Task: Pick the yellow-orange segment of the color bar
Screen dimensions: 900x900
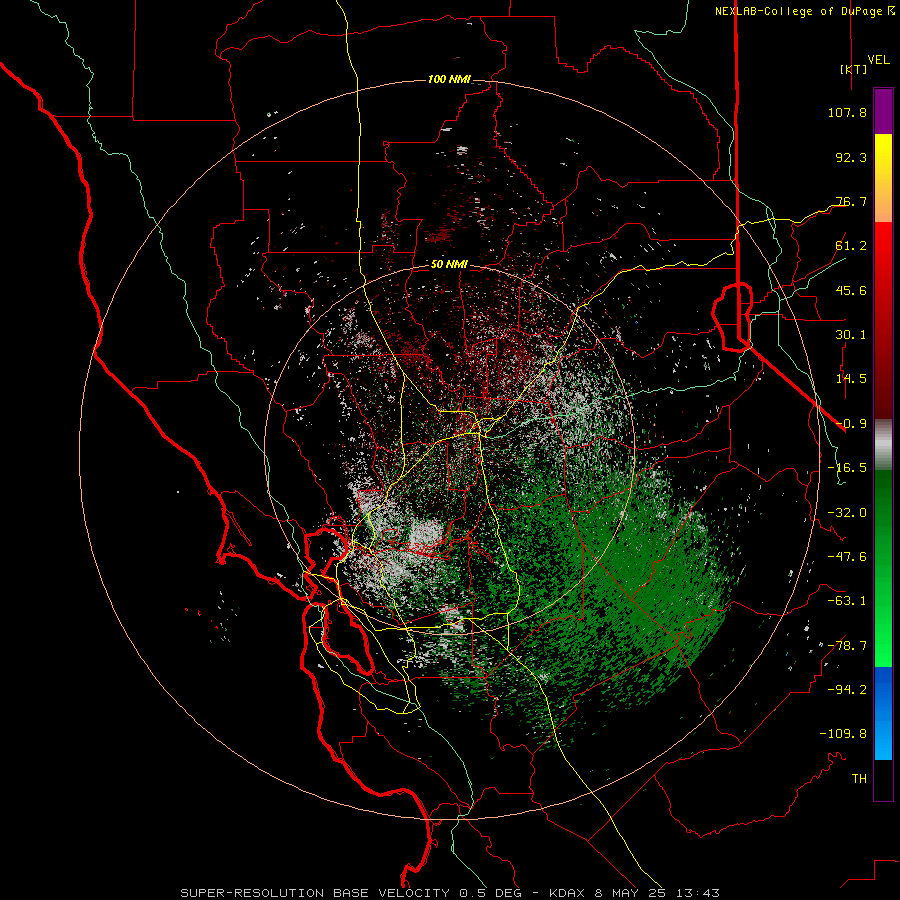Action: (x=883, y=178)
